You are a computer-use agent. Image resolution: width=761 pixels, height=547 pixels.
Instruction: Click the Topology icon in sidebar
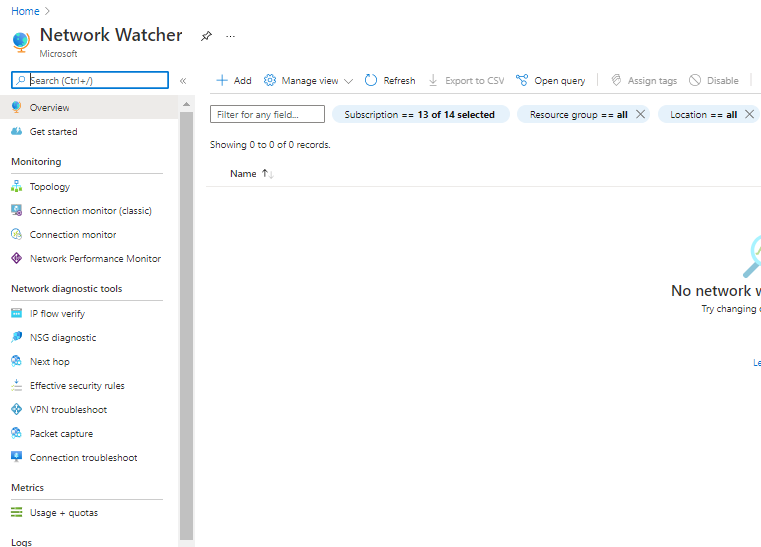pos(17,186)
